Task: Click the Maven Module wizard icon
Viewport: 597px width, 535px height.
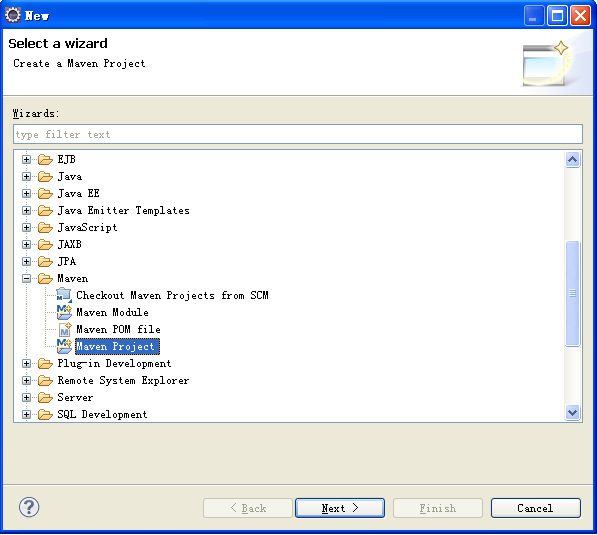Action: click(x=64, y=312)
